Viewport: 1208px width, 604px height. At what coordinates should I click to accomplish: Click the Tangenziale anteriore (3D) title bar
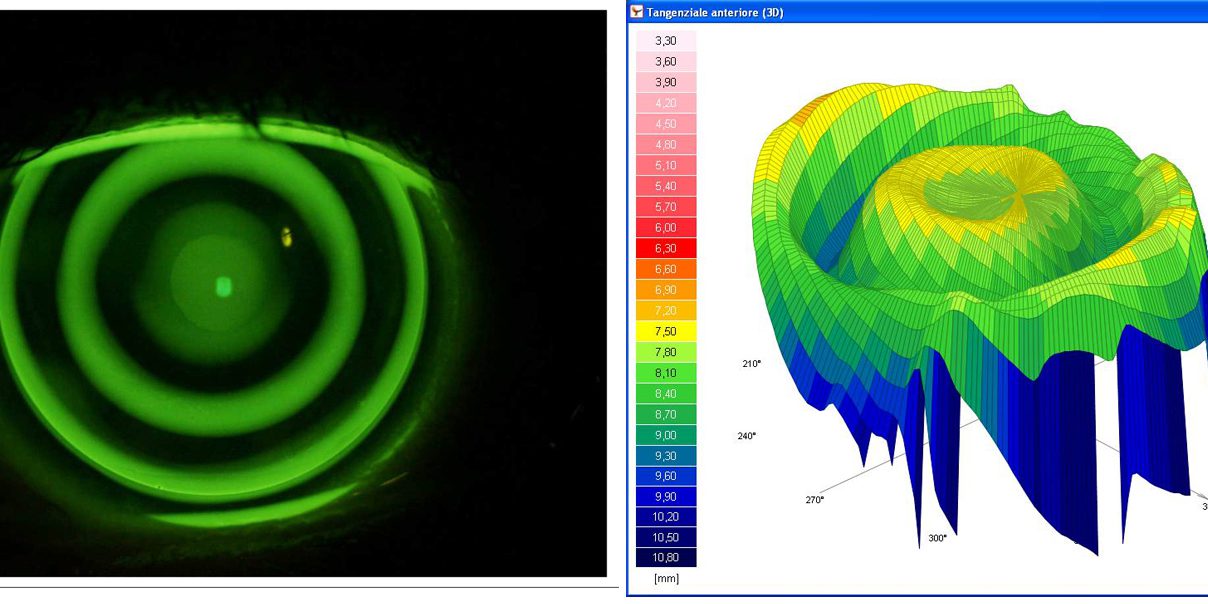tap(900, 12)
